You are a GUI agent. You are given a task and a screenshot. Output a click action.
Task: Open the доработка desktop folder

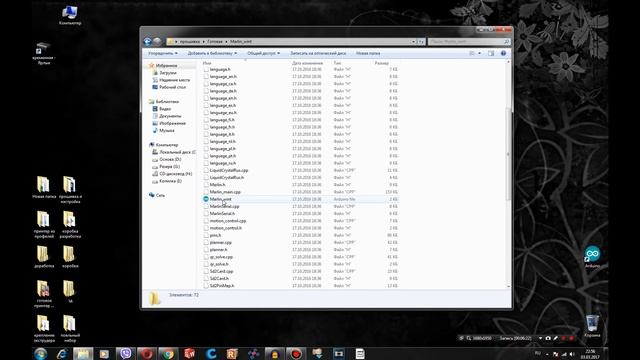point(44,257)
